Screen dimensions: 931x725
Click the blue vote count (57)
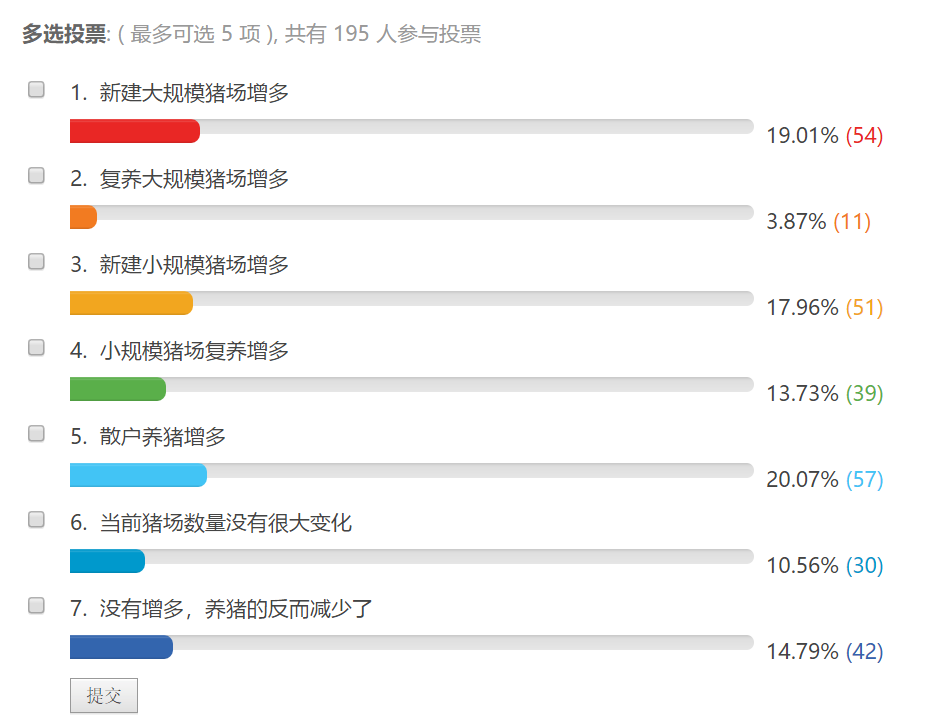[x=865, y=480]
